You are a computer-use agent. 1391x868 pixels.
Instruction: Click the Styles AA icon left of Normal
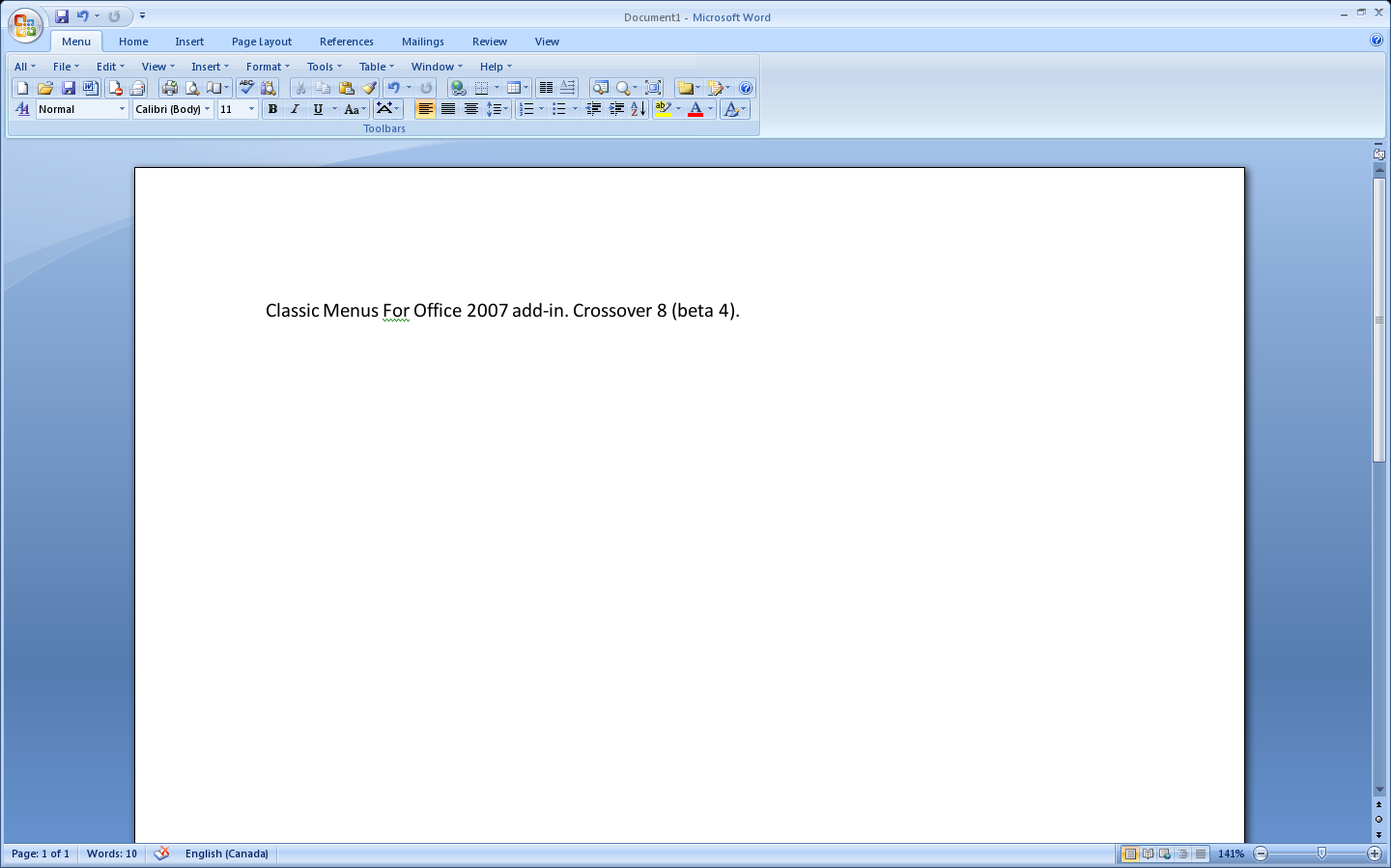coord(22,109)
